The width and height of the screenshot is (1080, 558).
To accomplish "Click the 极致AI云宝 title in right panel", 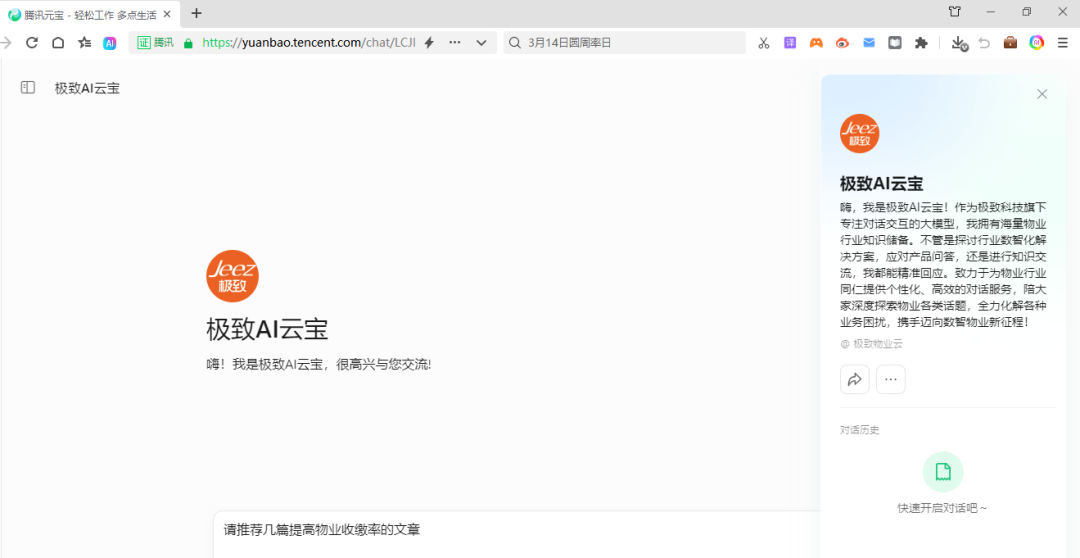I will click(881, 184).
